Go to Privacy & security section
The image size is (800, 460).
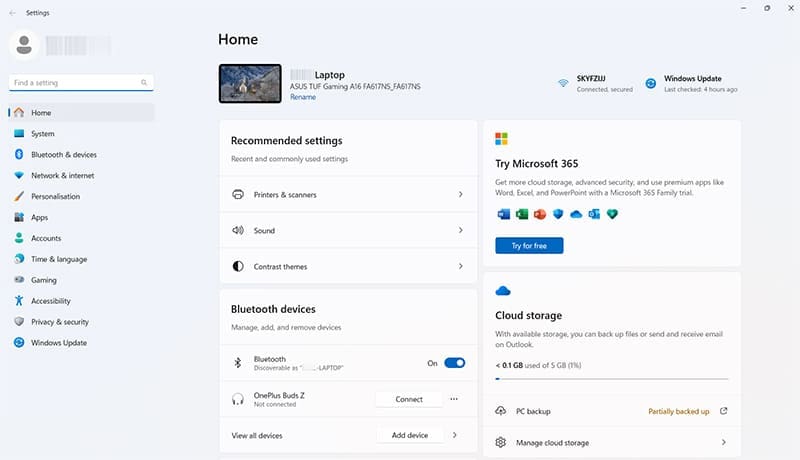[x=60, y=322]
